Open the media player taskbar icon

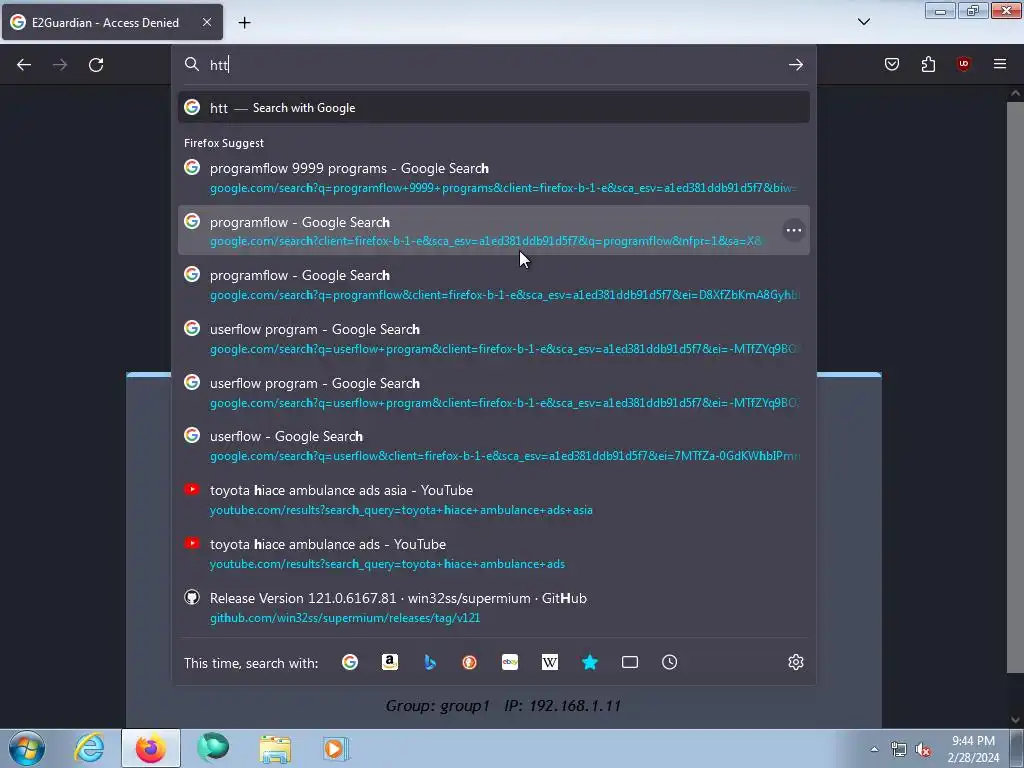[336, 748]
